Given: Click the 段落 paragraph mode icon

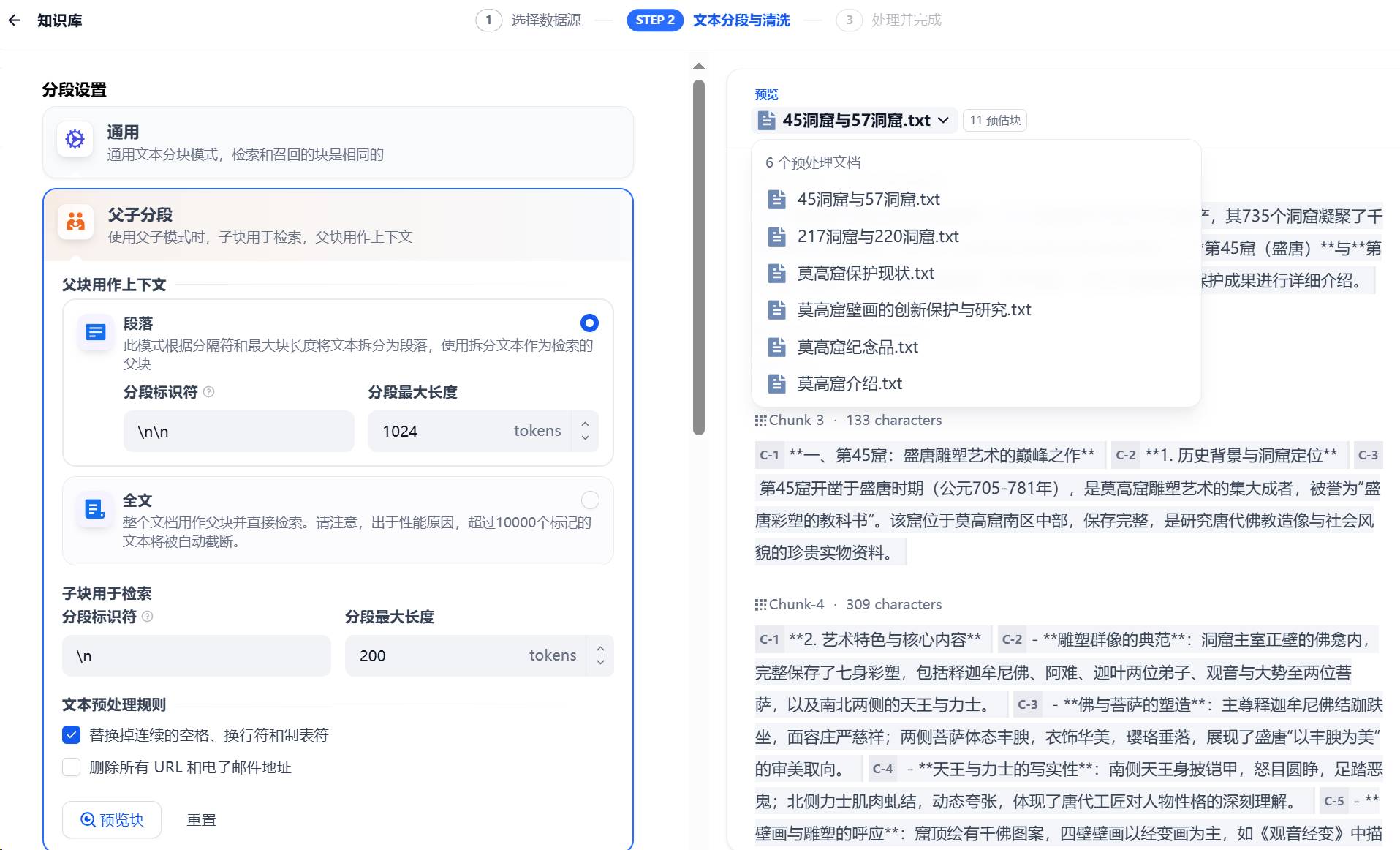Looking at the screenshot, I should coord(96,333).
